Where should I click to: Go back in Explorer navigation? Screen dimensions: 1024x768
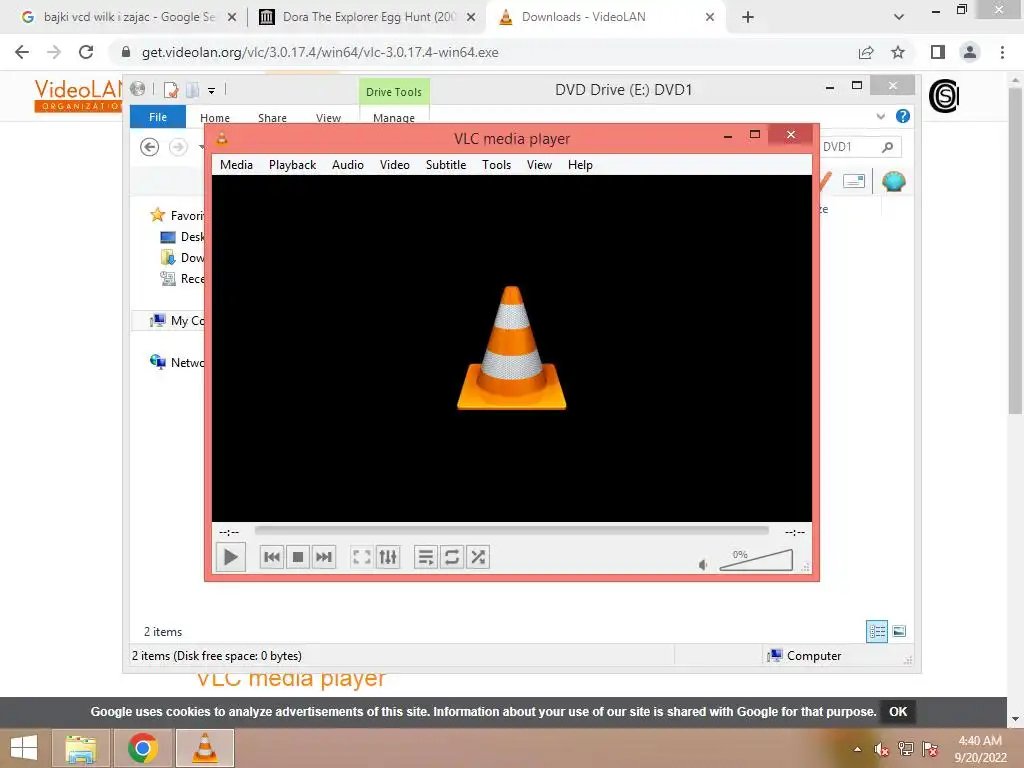pyautogui.click(x=150, y=147)
